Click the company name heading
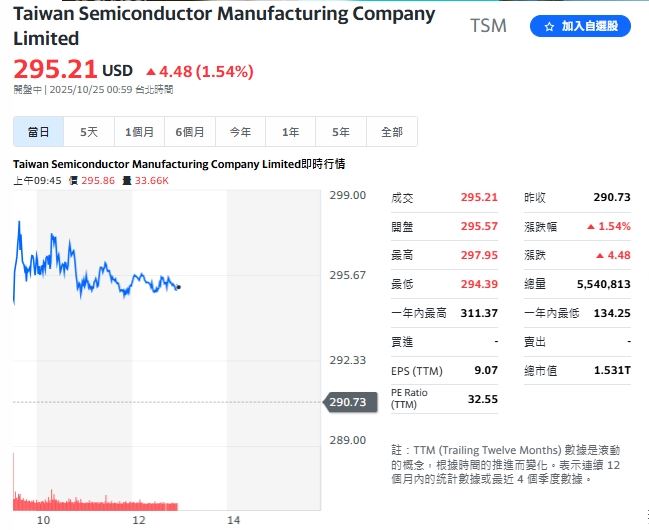649x530 pixels. [x=224, y=26]
